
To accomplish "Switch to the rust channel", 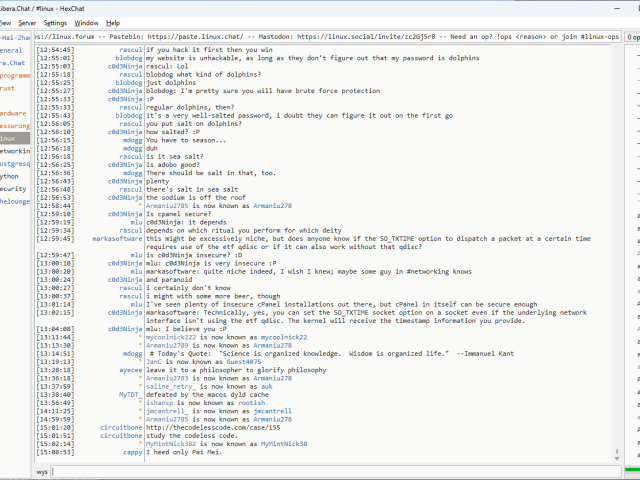I will coord(8,87).
